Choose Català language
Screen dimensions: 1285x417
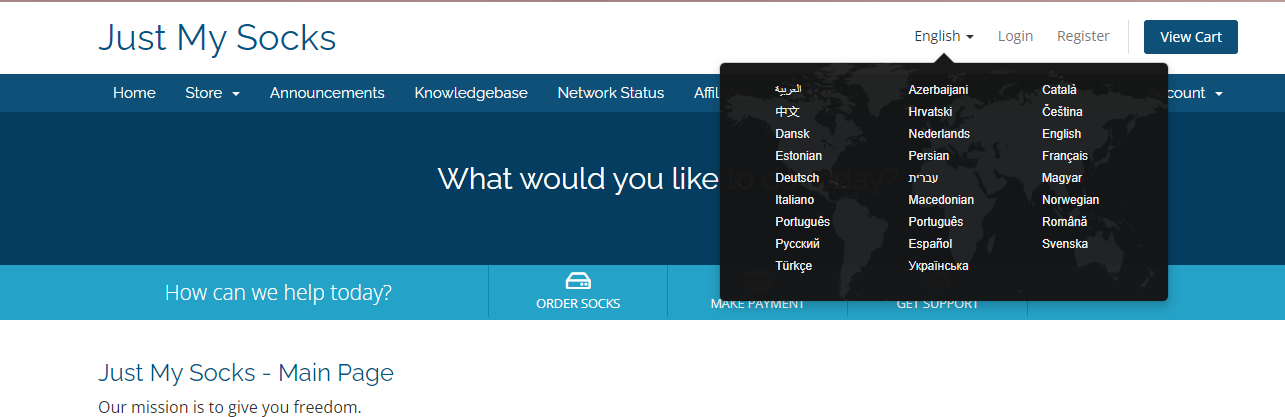[1059, 90]
